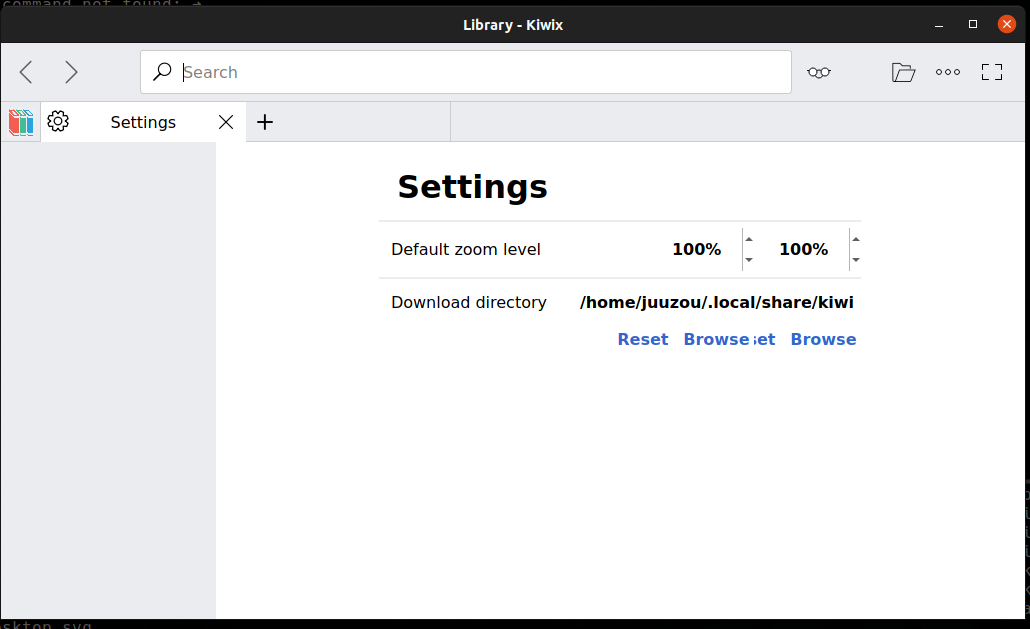Click the download directory path text

tap(716, 302)
